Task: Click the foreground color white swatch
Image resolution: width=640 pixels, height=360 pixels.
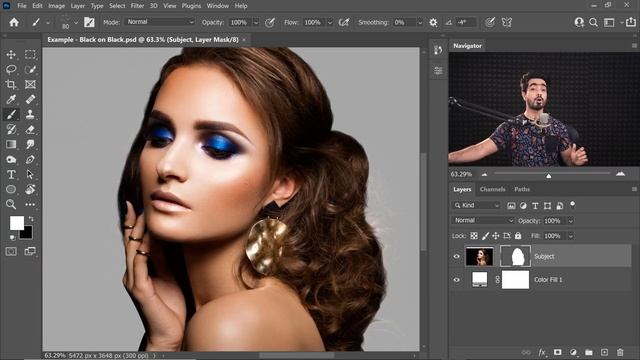Action: coord(16,223)
